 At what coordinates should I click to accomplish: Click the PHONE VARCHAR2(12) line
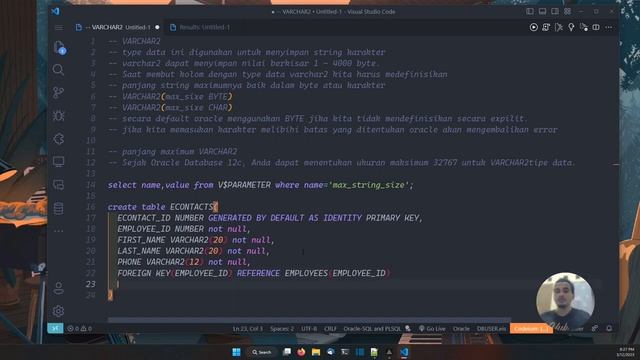pos(184,262)
